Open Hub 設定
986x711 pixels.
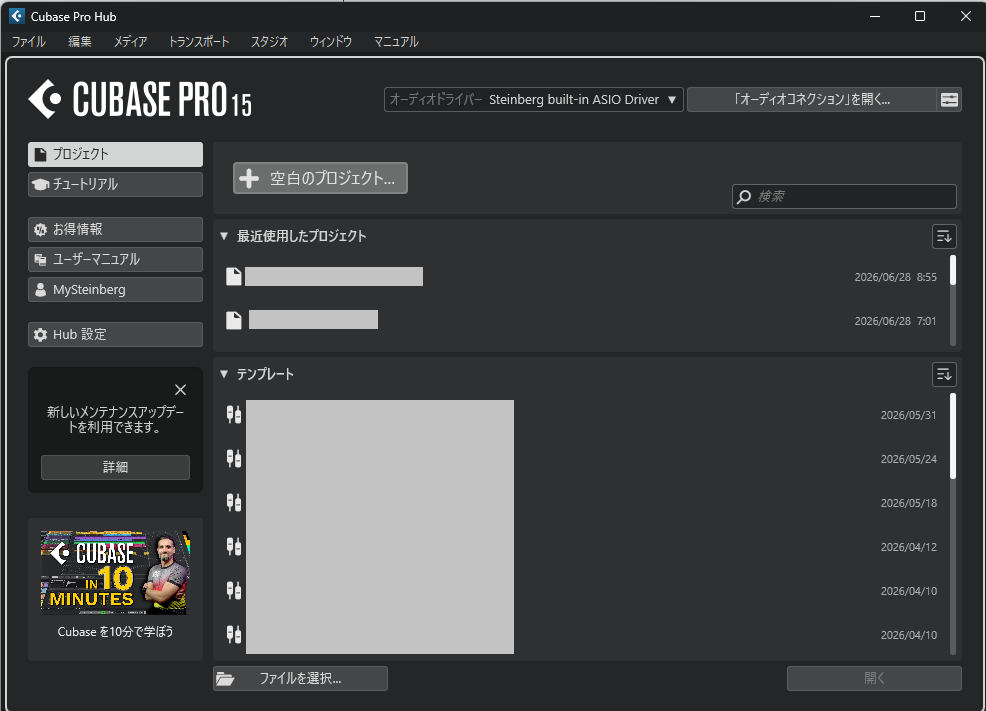point(115,334)
